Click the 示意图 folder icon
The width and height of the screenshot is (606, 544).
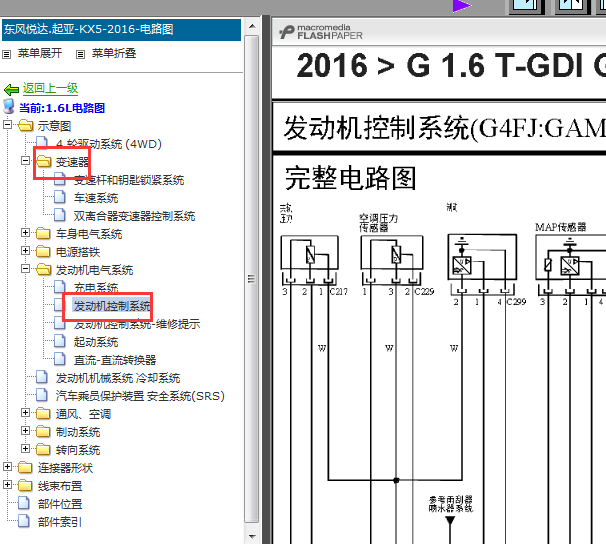26,125
